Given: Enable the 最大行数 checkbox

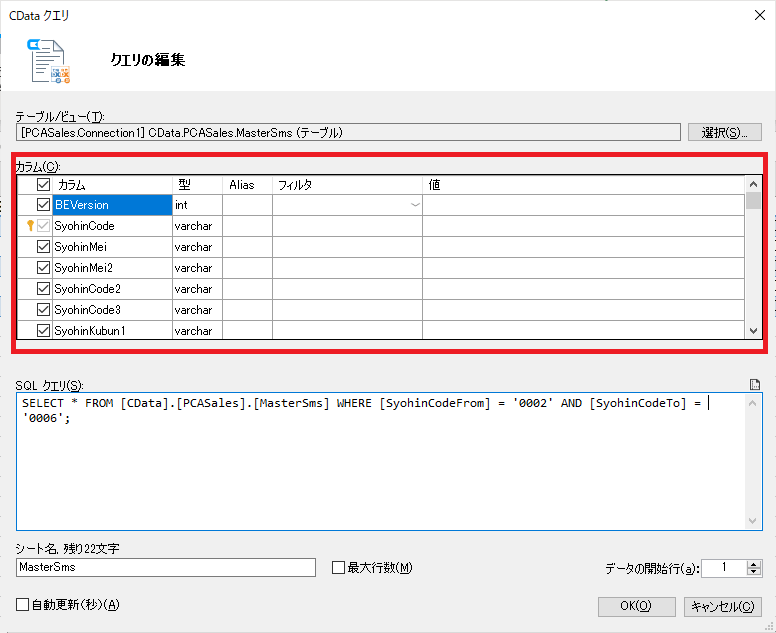Looking at the screenshot, I should pyautogui.click(x=338, y=567).
